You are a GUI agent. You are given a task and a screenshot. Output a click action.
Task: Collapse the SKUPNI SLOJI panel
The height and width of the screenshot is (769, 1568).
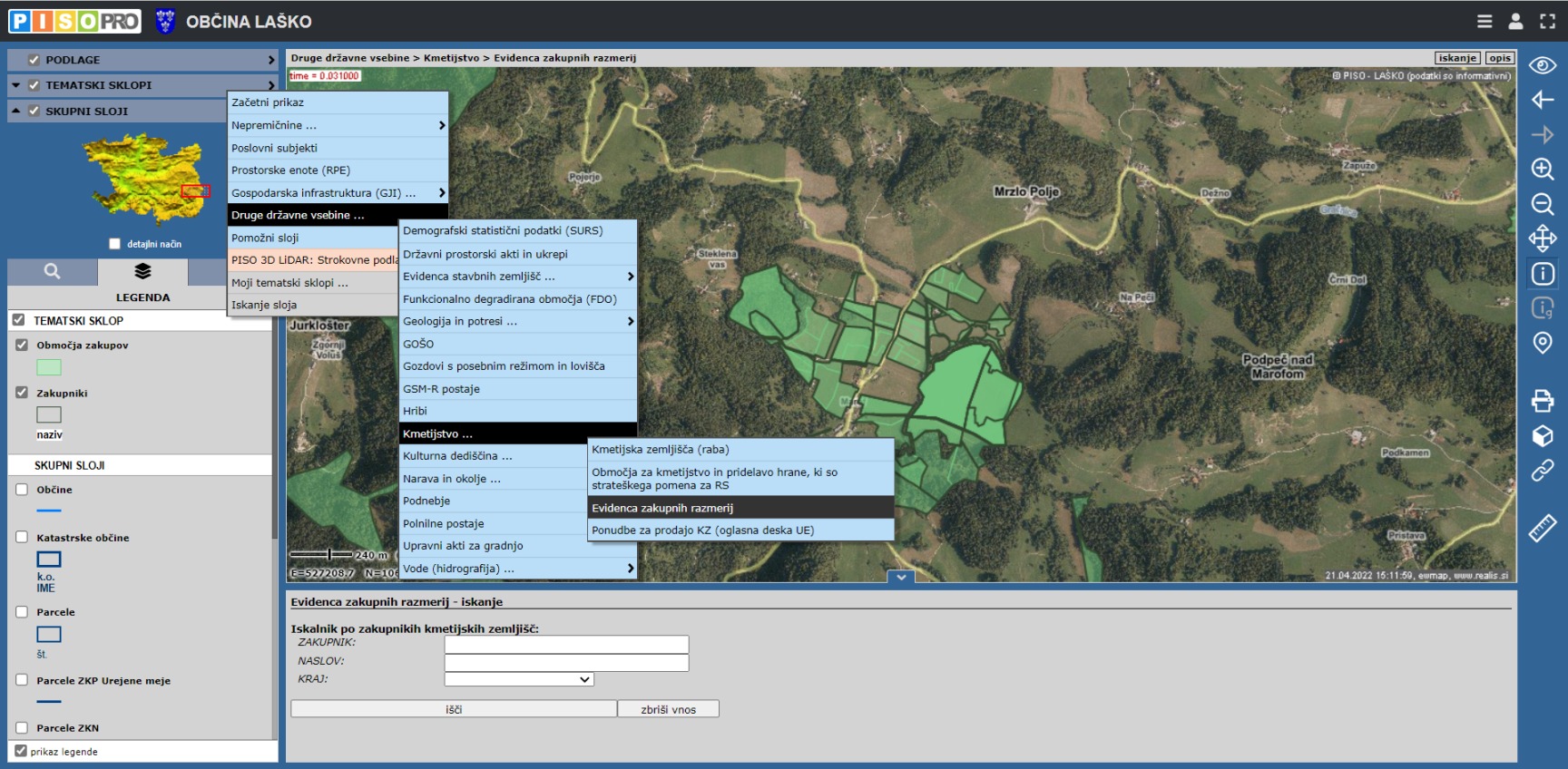pyautogui.click(x=15, y=111)
